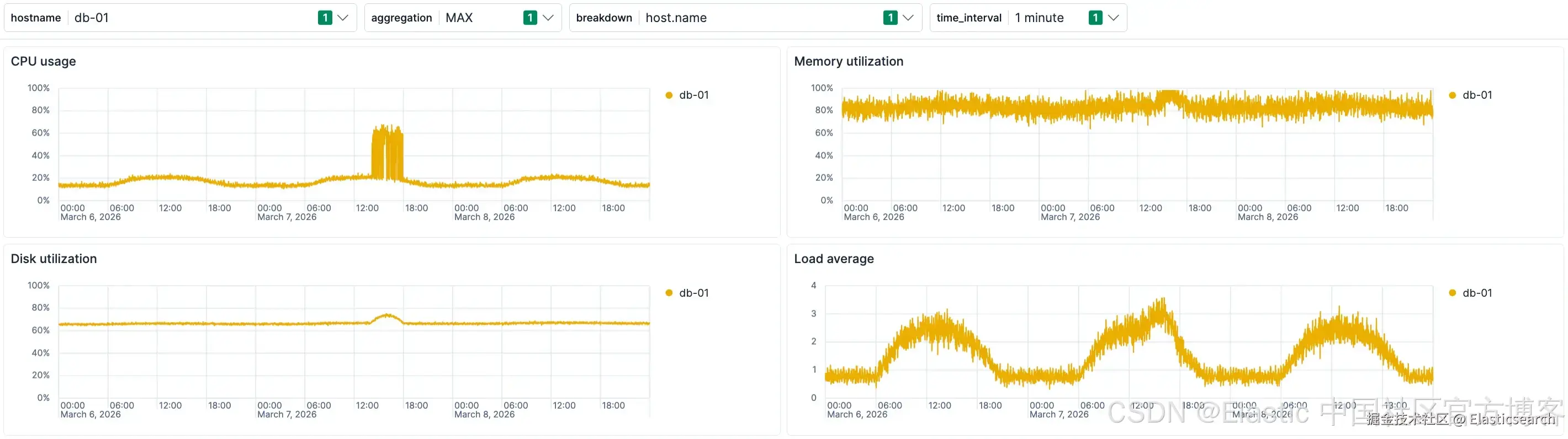
Task: Click the aggregation selection count badge
Action: (530, 18)
